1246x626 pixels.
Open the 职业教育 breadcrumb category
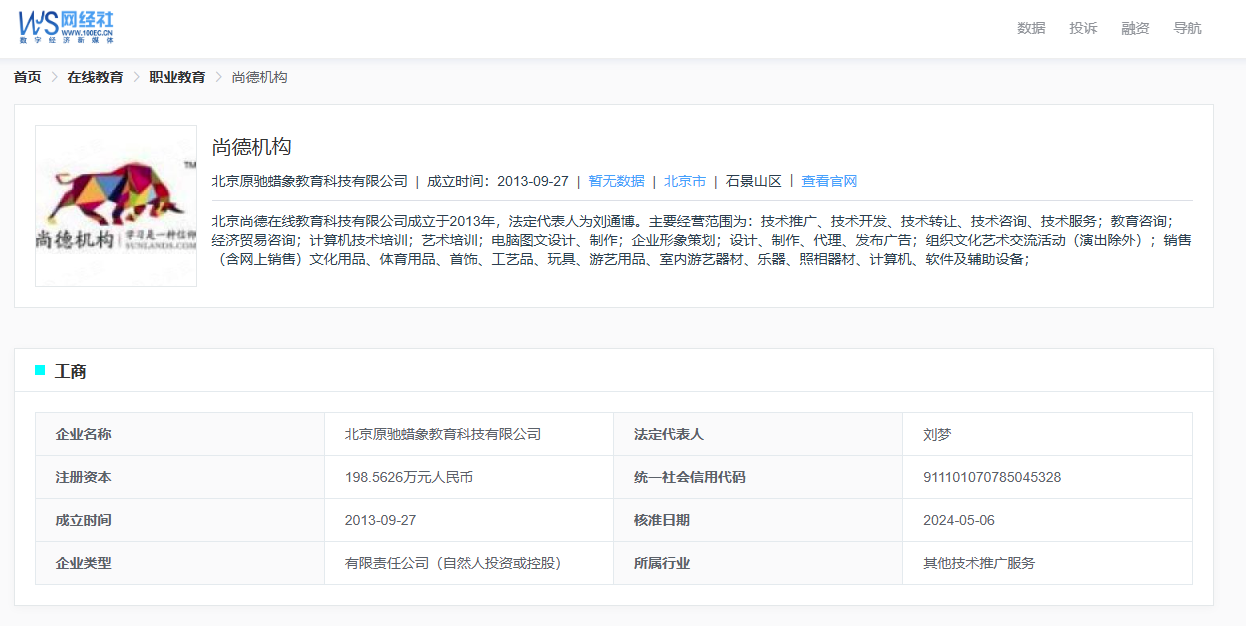tap(176, 76)
